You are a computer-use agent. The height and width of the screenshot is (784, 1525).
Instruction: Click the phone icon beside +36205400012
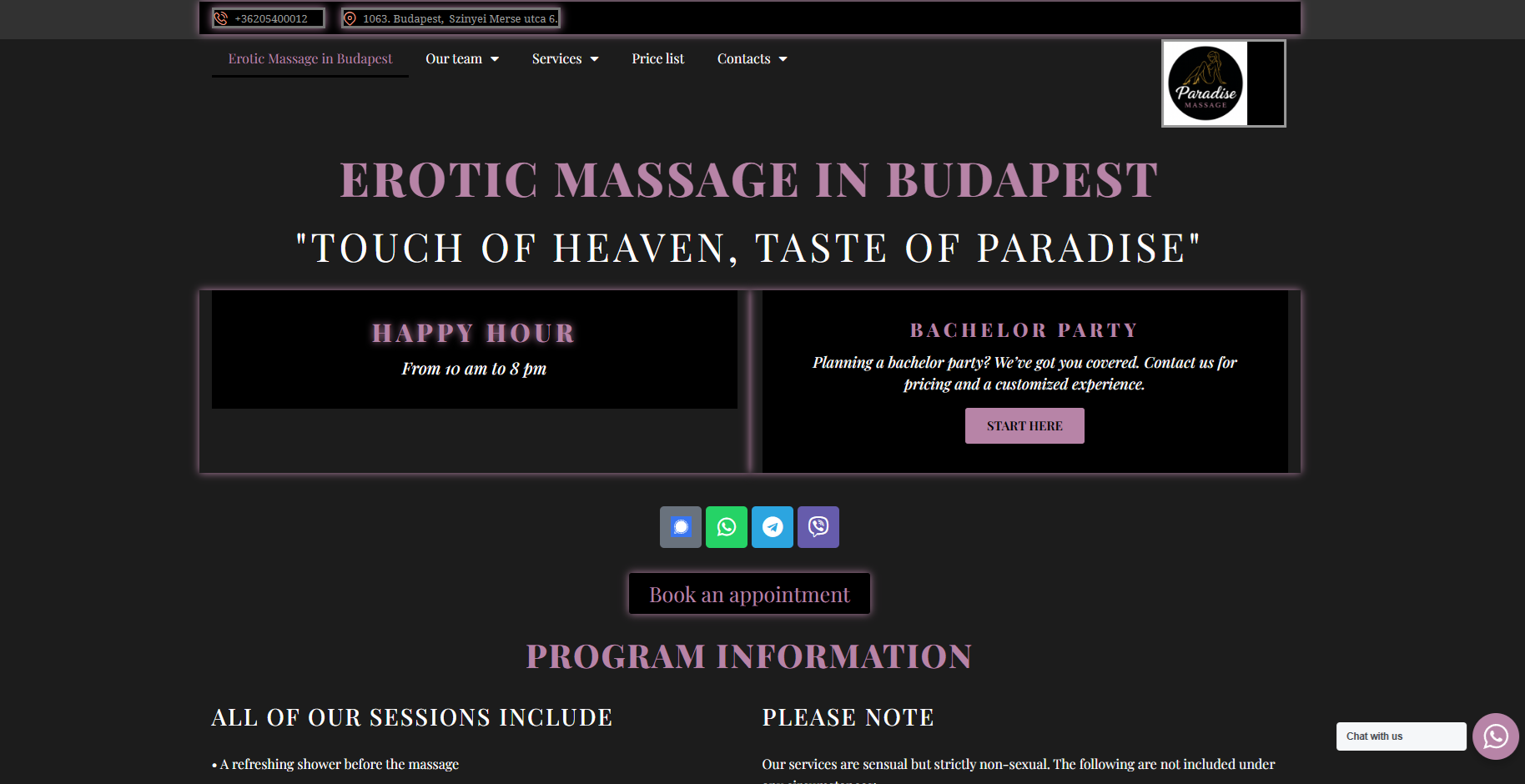pyautogui.click(x=221, y=18)
